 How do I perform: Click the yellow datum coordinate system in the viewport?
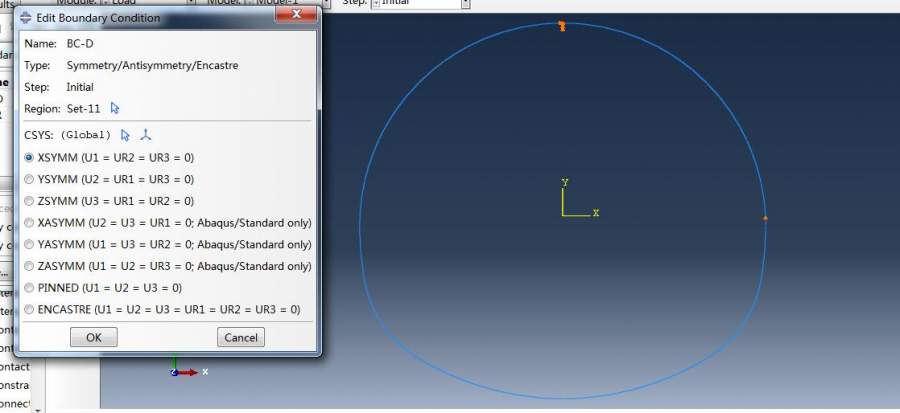tap(580, 198)
